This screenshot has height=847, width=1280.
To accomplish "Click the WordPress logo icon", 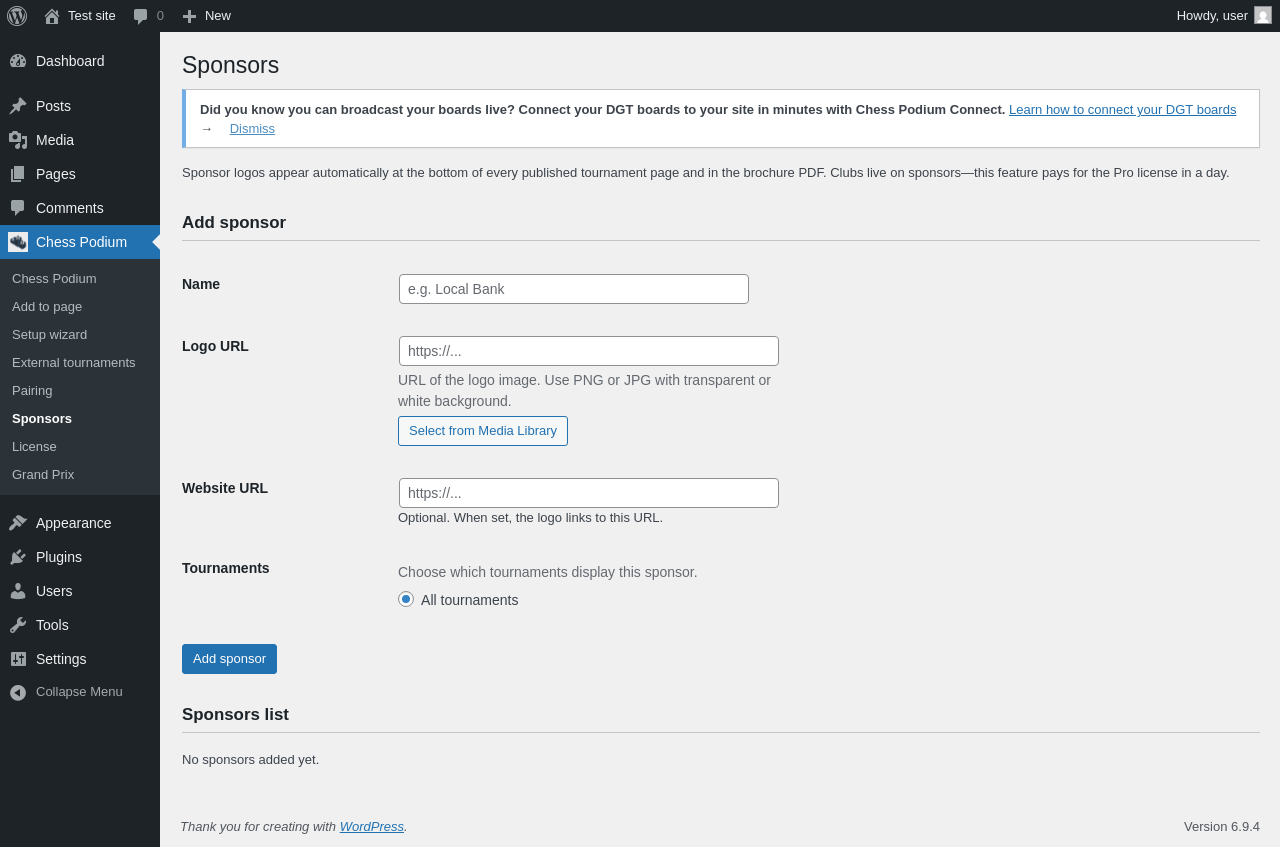I will pyautogui.click(x=17, y=16).
